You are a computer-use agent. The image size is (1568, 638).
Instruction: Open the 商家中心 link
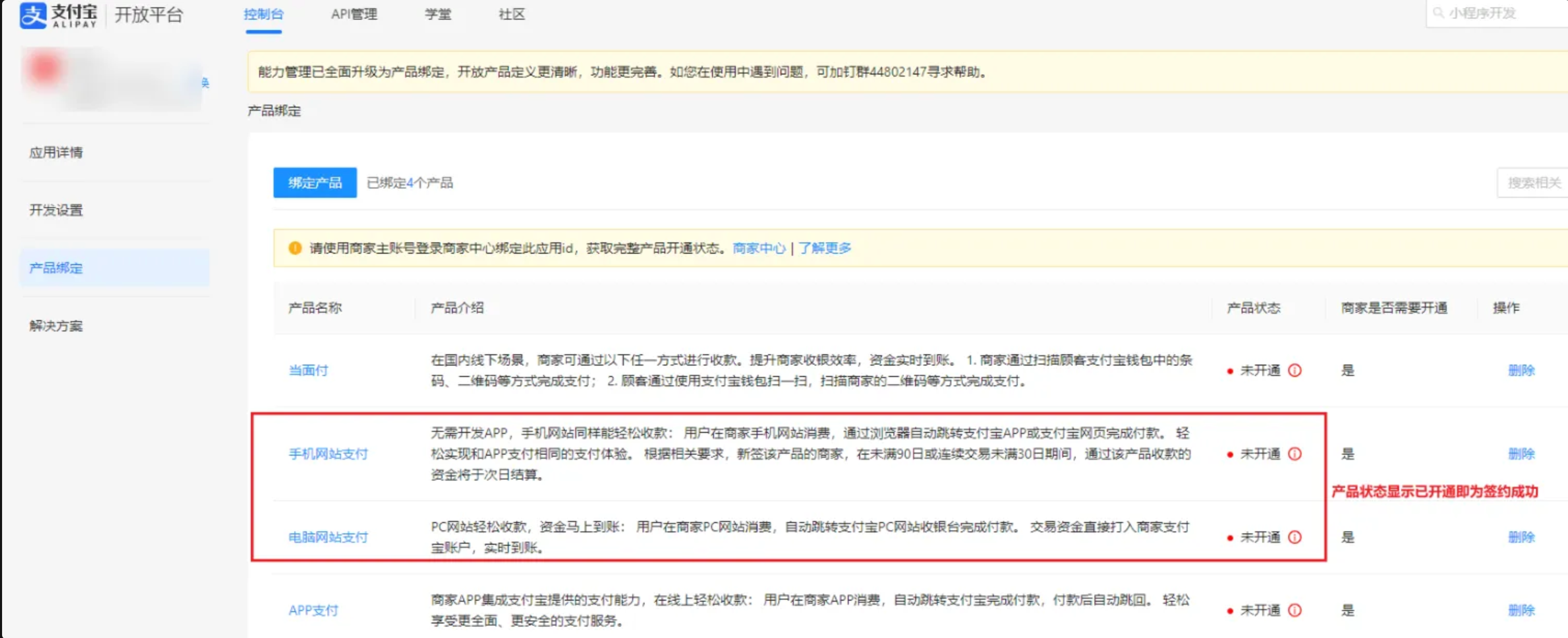click(759, 248)
